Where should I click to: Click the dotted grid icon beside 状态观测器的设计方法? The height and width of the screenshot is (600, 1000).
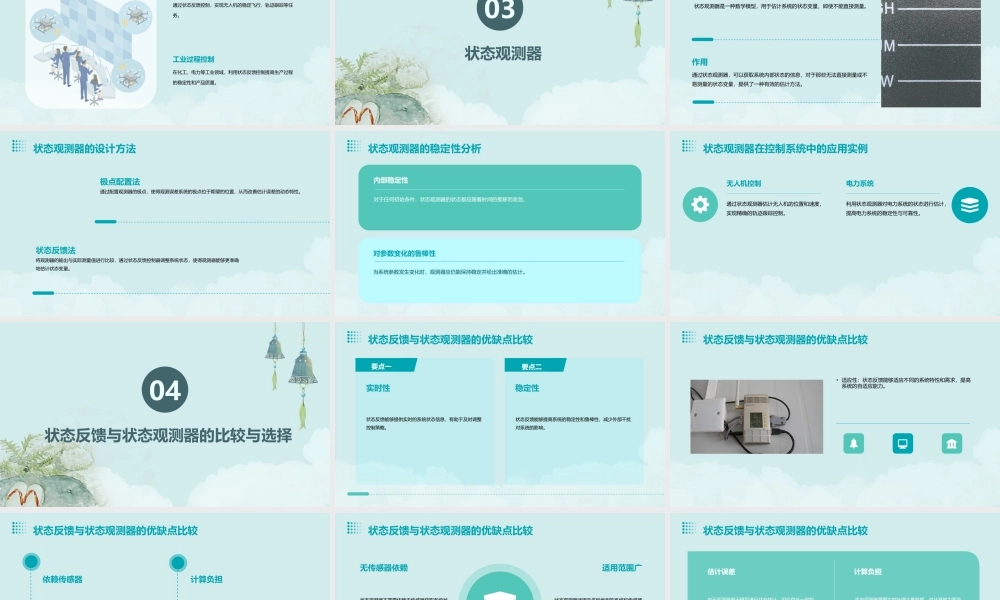tap(18, 146)
